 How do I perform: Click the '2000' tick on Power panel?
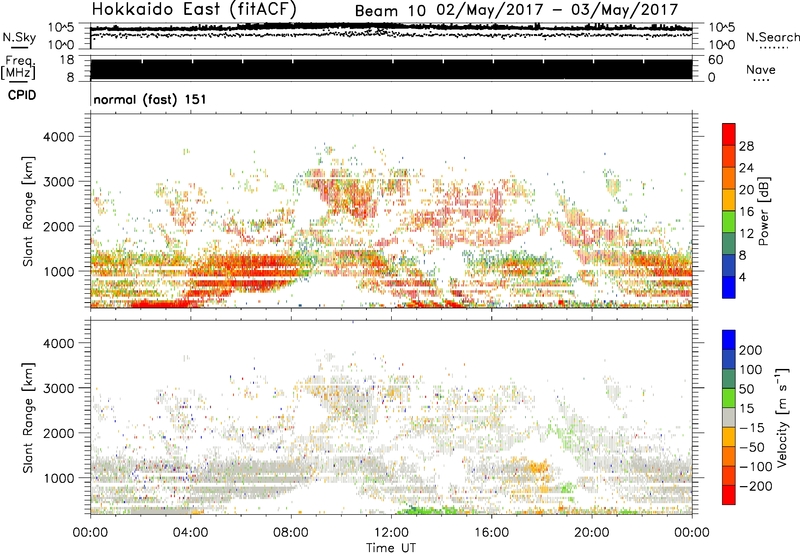point(59,226)
